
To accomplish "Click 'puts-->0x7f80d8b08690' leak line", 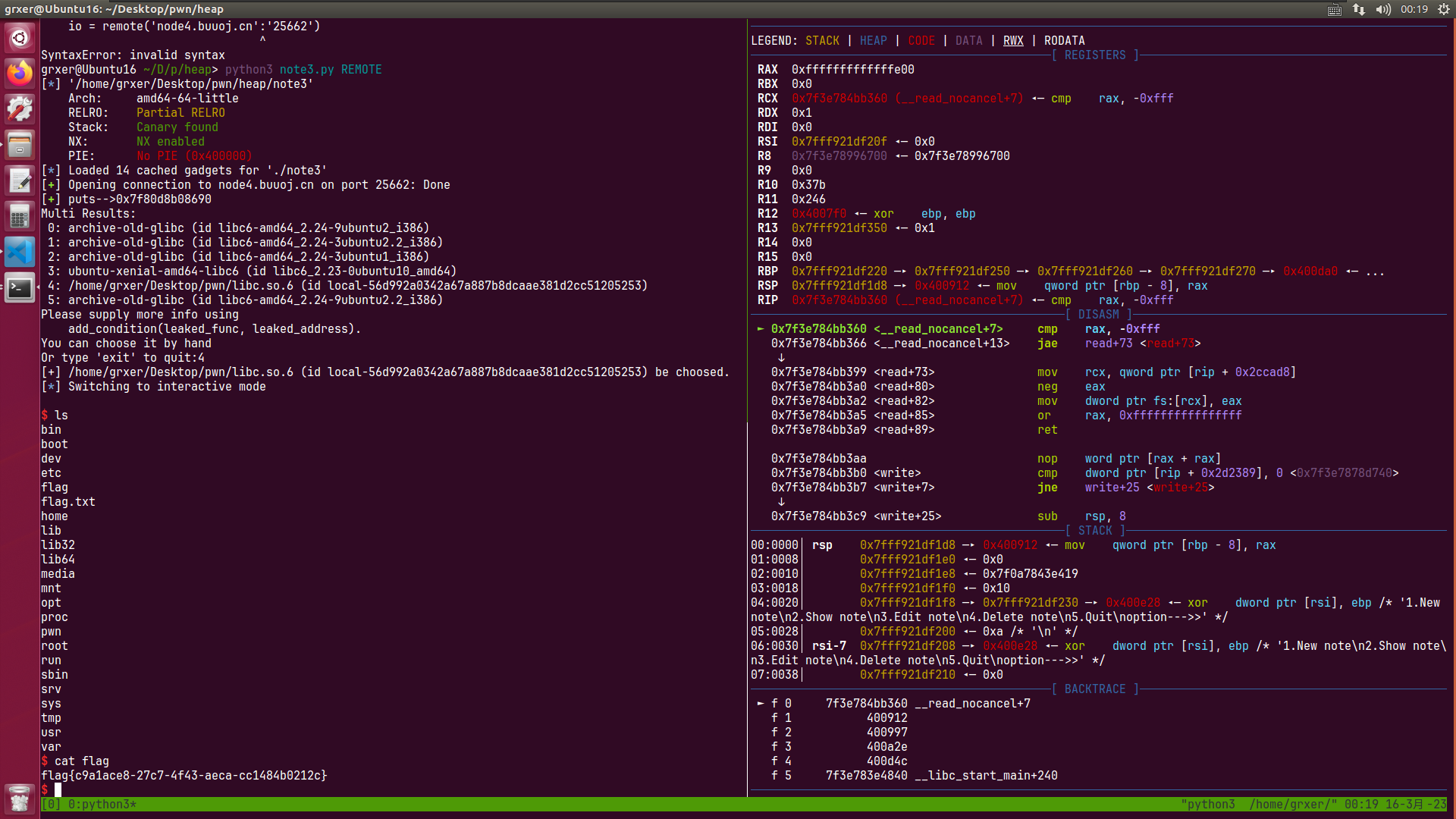I will [x=140, y=199].
